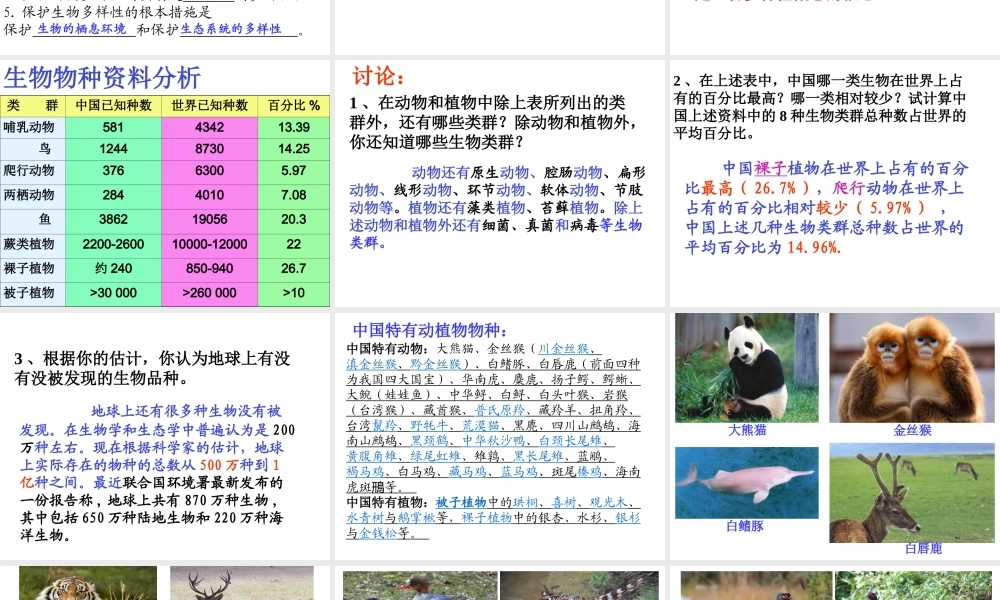Open the 中华秋沙鸭 hyperlink
The image size is (1000, 600).
[493, 441]
